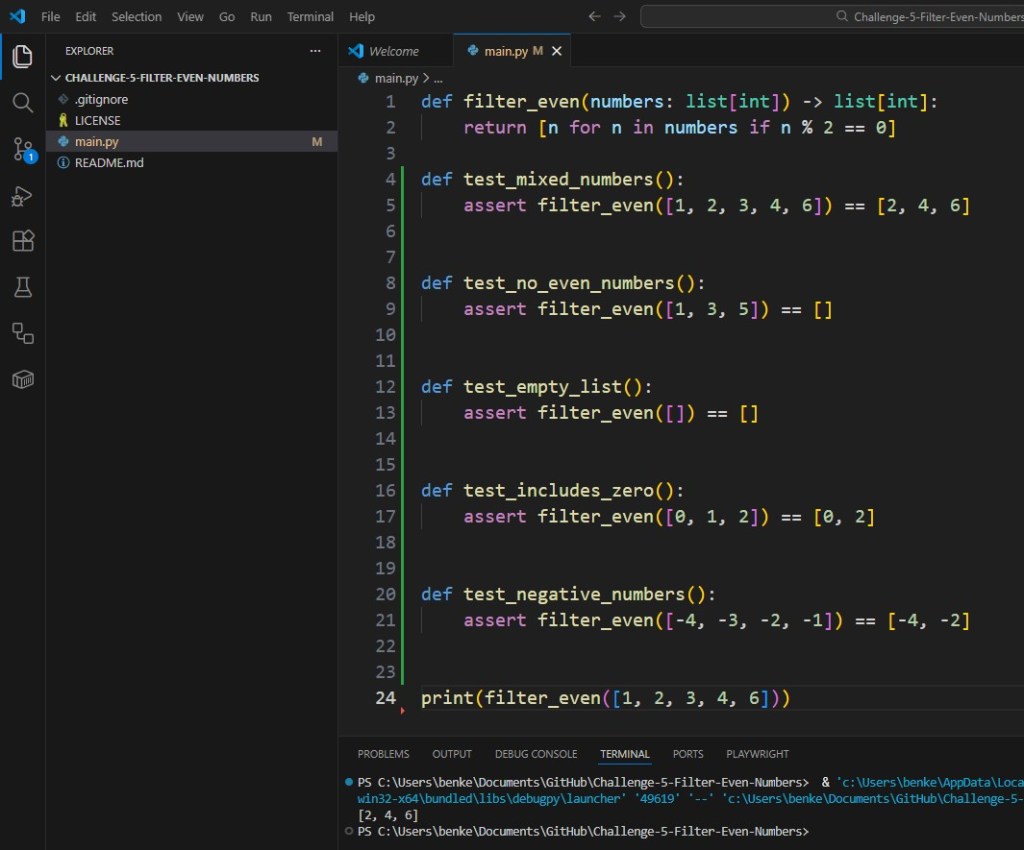Open the Docker containers view

pyautogui.click(x=22, y=379)
